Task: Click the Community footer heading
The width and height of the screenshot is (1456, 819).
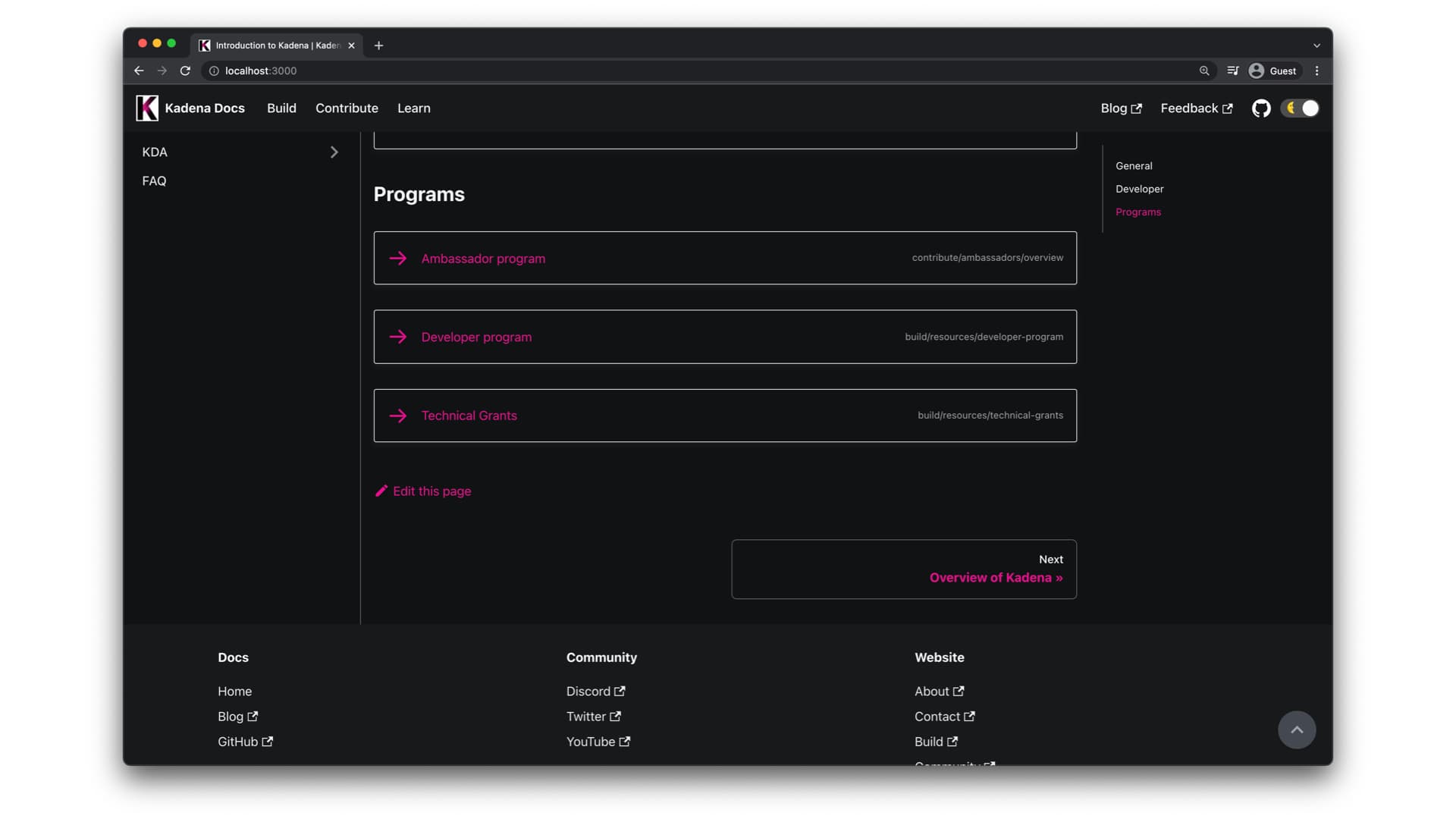Action: coord(601,657)
